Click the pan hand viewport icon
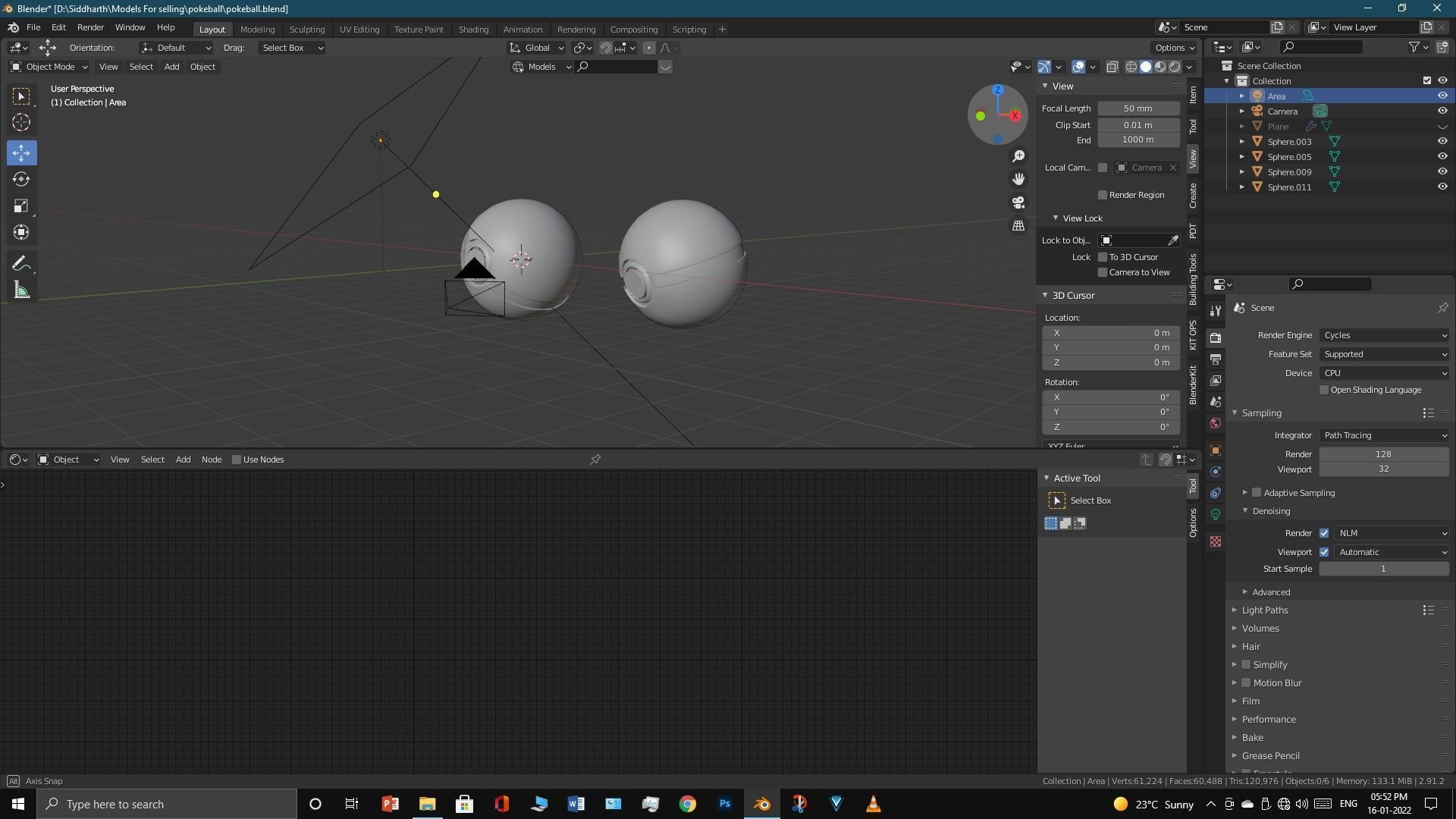 pos(1018,179)
